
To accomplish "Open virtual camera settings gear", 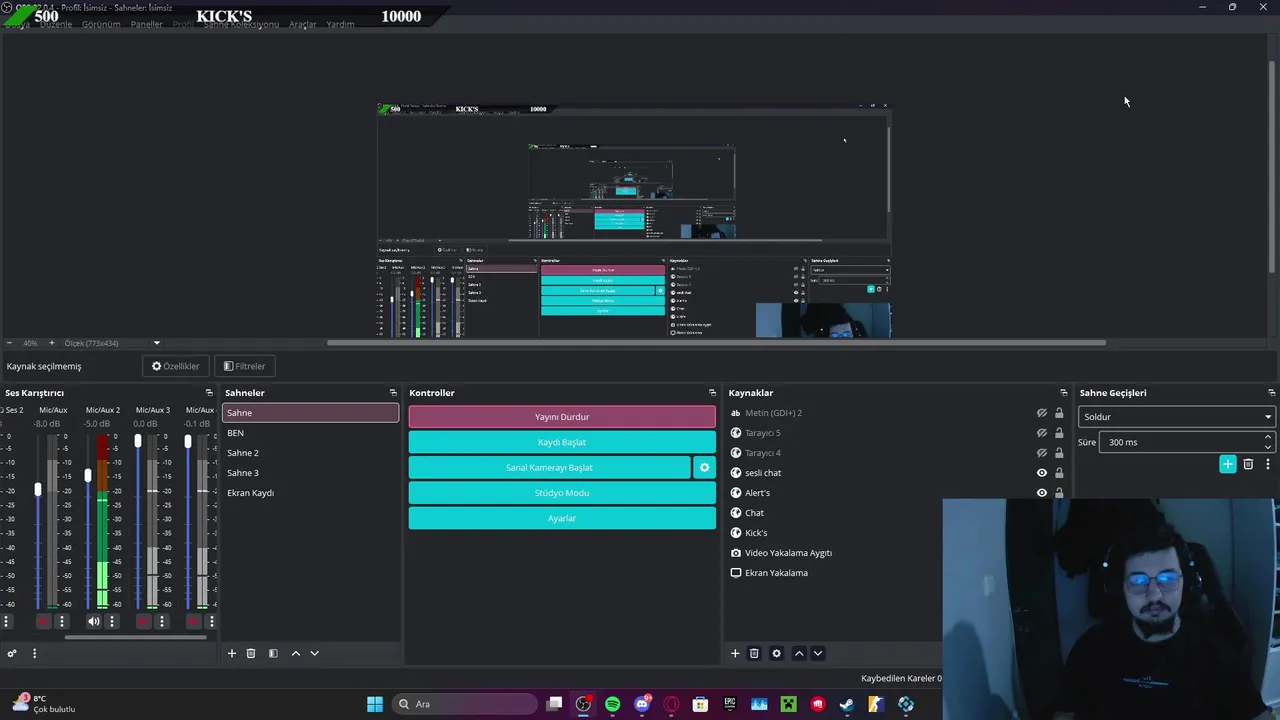I will coord(704,467).
